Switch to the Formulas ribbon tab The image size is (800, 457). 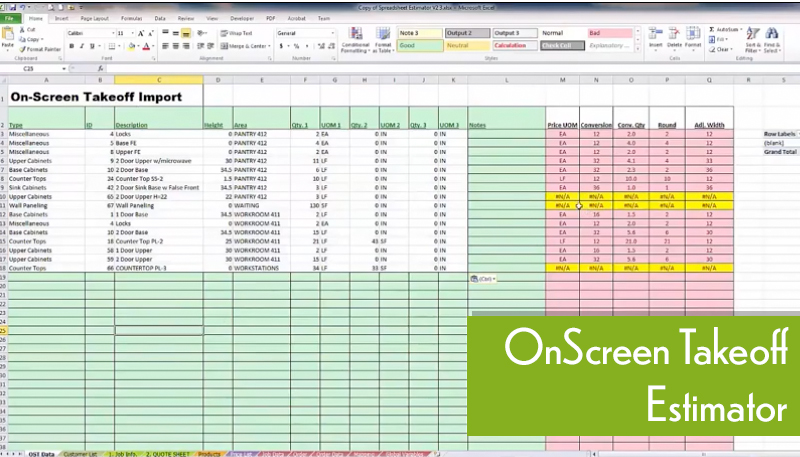[x=131, y=18]
